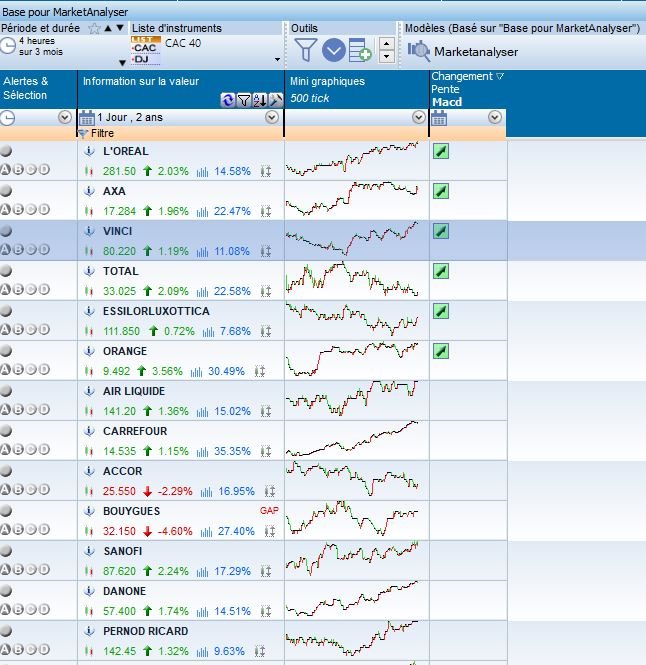Viewport: 646px width, 665px height.
Task: Select the PERNOD RICARD stock name
Action: tap(145, 631)
